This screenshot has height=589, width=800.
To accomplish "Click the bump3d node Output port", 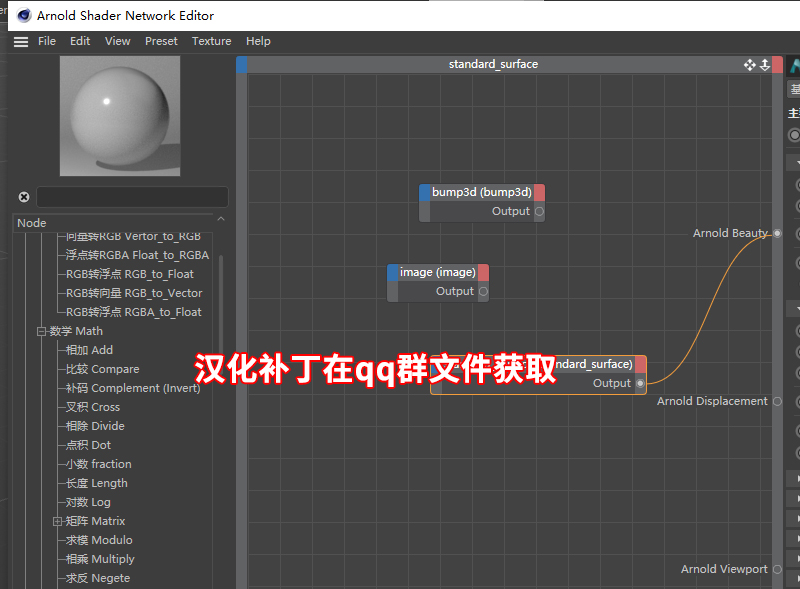I will click(540, 211).
